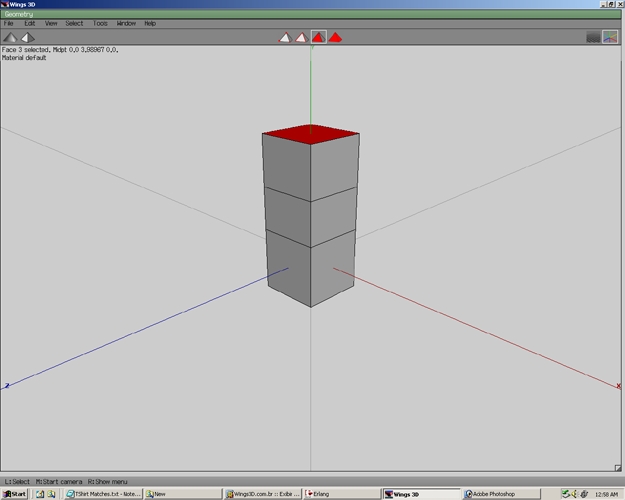Screen dimensions: 625x500
Task: Click second quick launch icon
Action: pos(51,494)
